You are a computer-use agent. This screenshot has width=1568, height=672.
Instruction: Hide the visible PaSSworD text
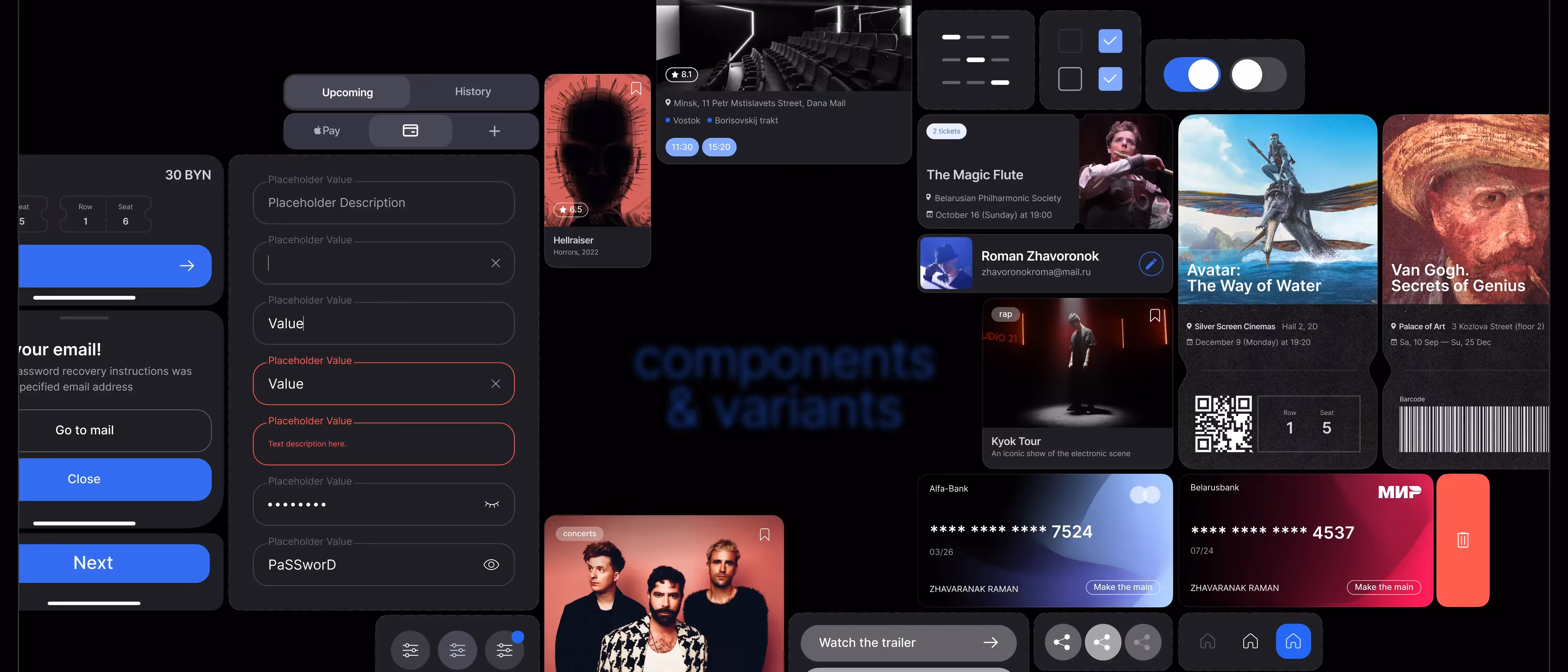click(491, 565)
